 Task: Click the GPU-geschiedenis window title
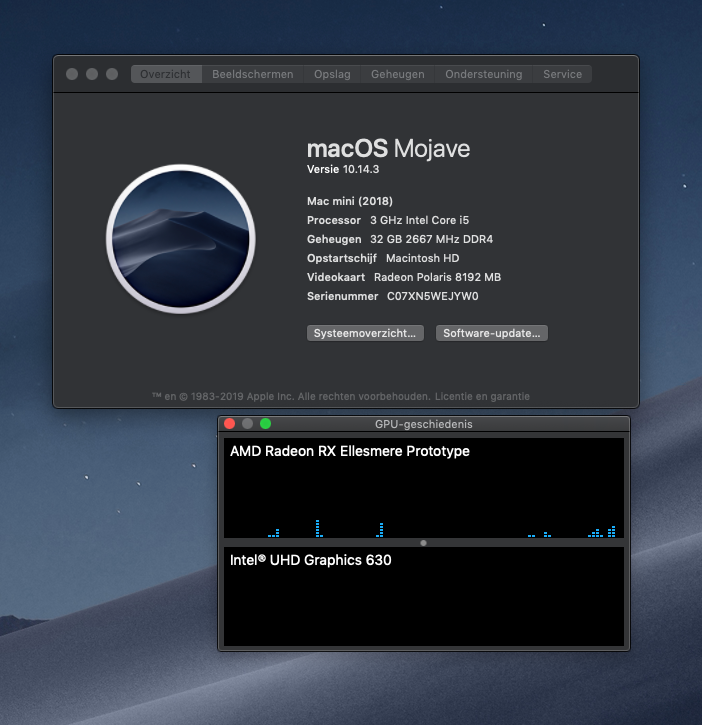coord(424,424)
